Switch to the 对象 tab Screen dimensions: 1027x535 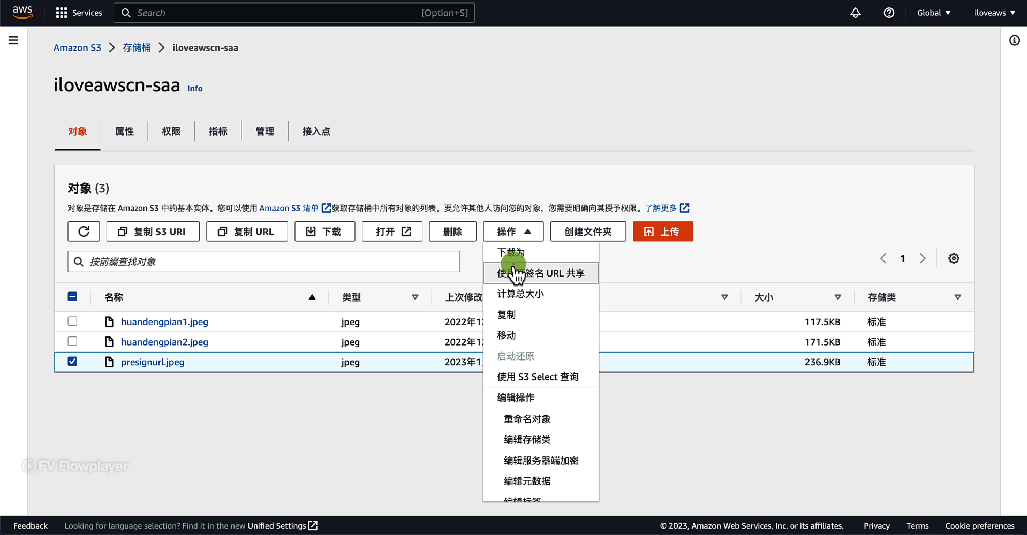pyautogui.click(x=77, y=132)
